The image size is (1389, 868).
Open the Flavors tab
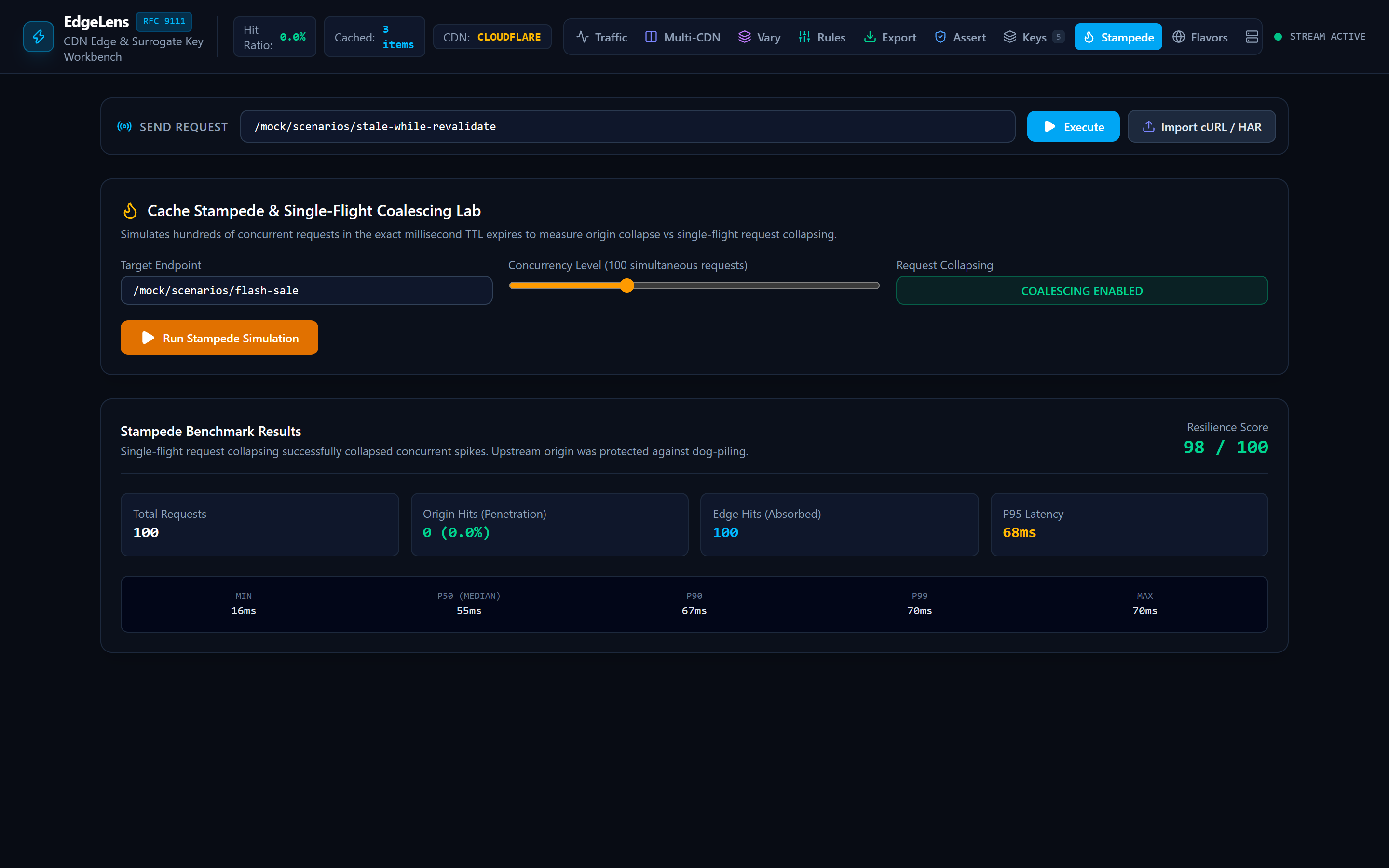[1199, 37]
